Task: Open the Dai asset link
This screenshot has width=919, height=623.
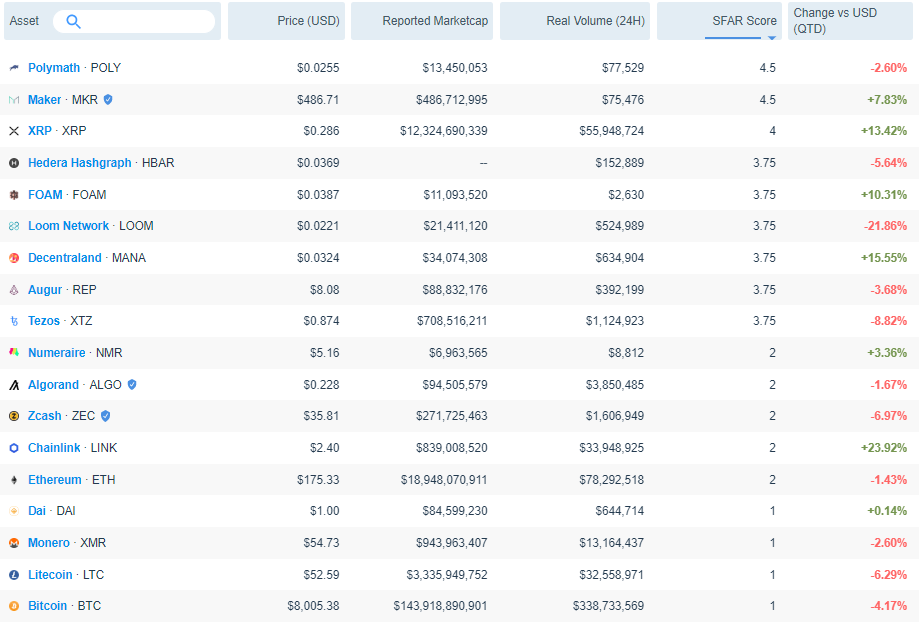Action: pyautogui.click(x=37, y=510)
